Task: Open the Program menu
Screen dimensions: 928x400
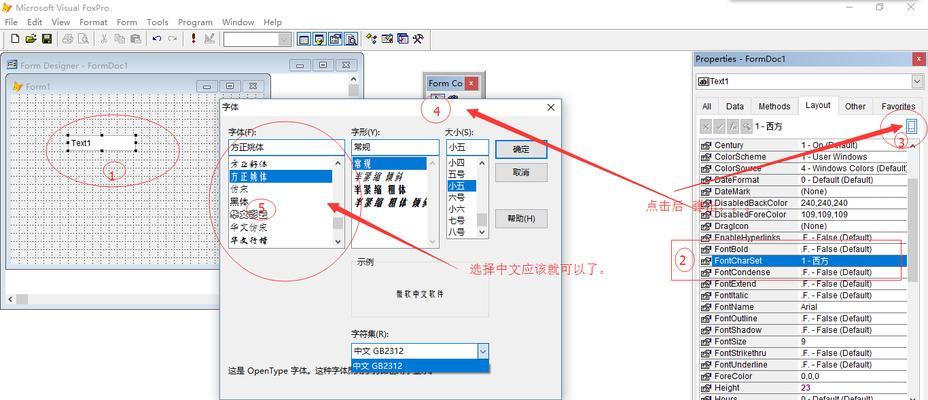Action: point(195,22)
